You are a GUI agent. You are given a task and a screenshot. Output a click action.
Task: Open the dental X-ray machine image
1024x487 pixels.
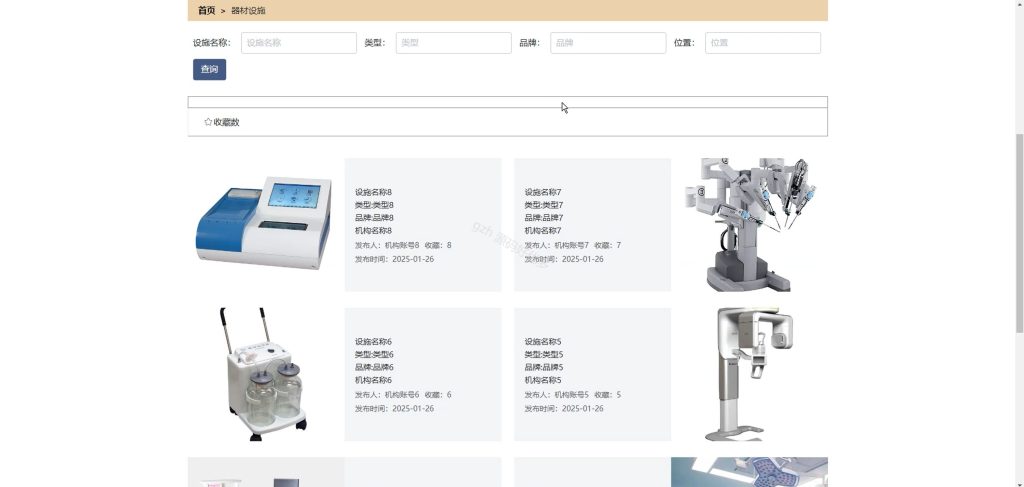pyautogui.click(x=749, y=374)
